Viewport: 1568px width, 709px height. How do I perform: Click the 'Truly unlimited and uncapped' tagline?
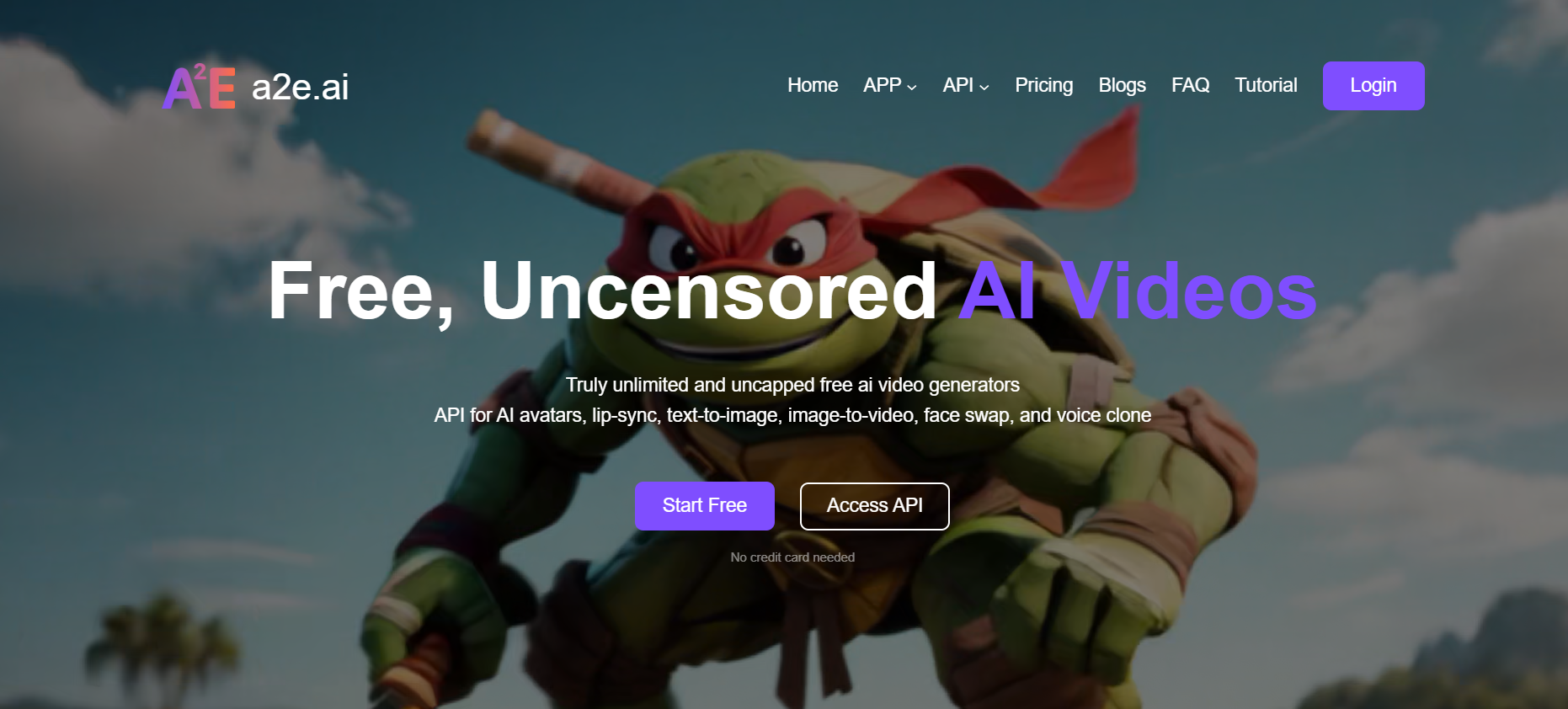tap(792, 385)
